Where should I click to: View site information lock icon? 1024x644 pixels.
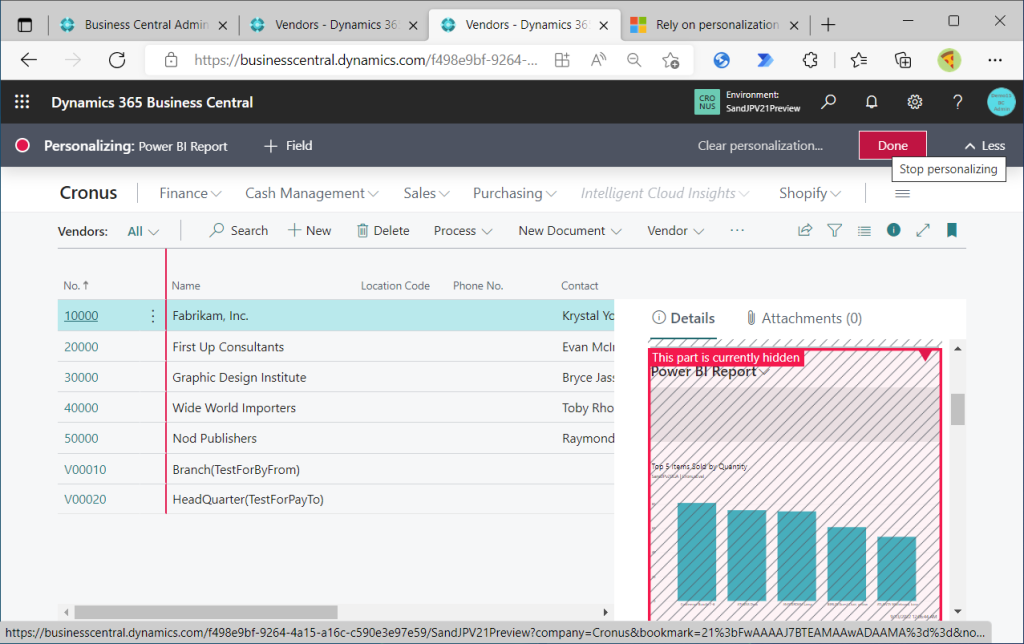point(171,60)
